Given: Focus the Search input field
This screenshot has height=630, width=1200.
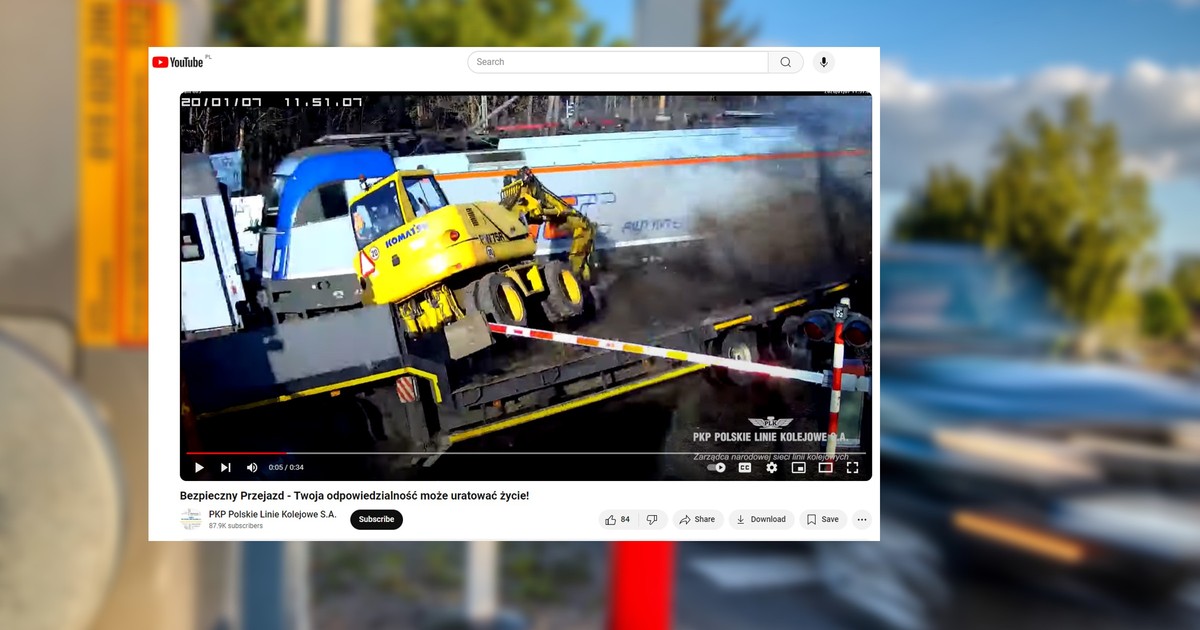Looking at the screenshot, I should [617, 62].
